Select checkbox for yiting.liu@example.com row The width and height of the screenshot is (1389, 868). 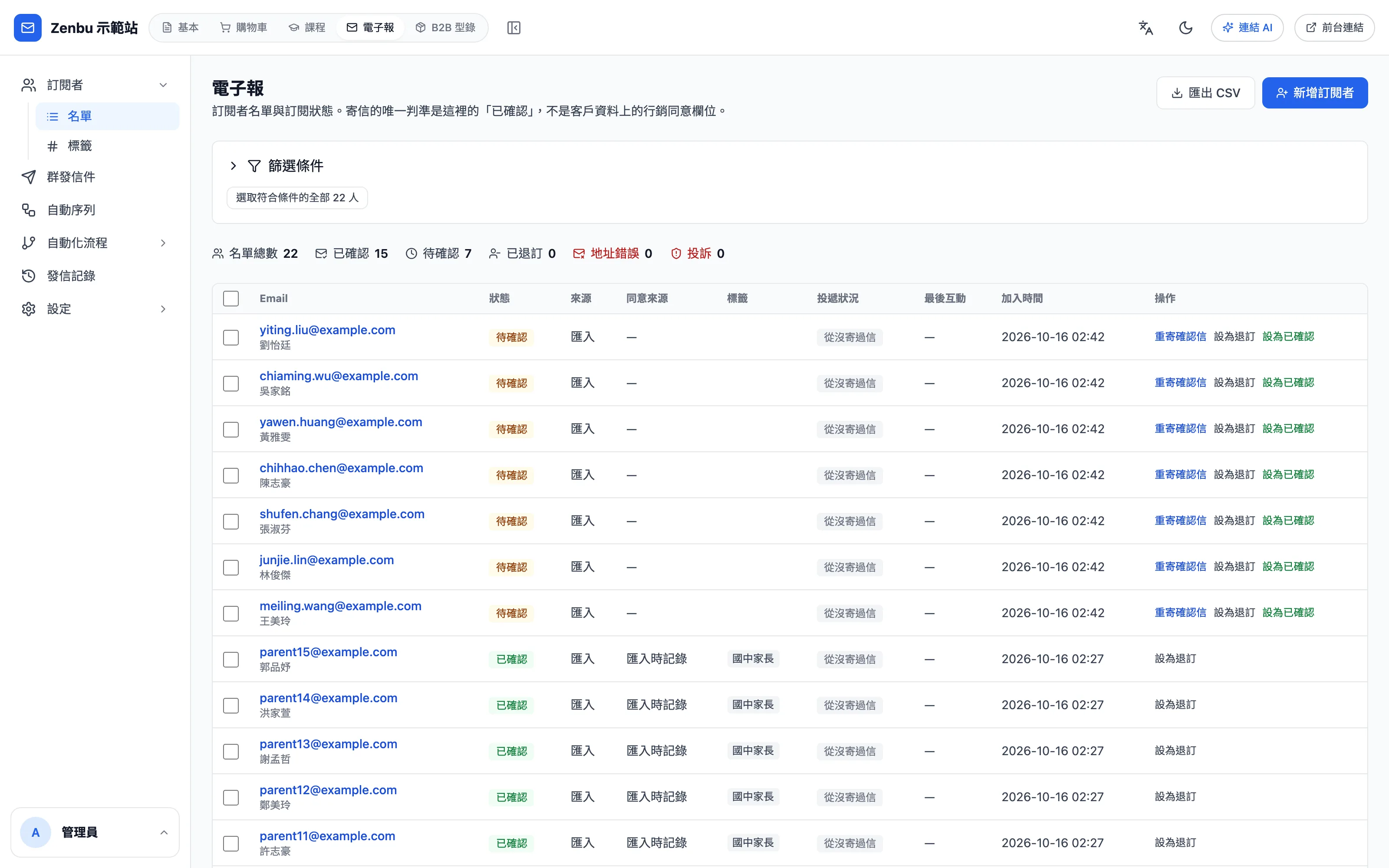(x=231, y=337)
